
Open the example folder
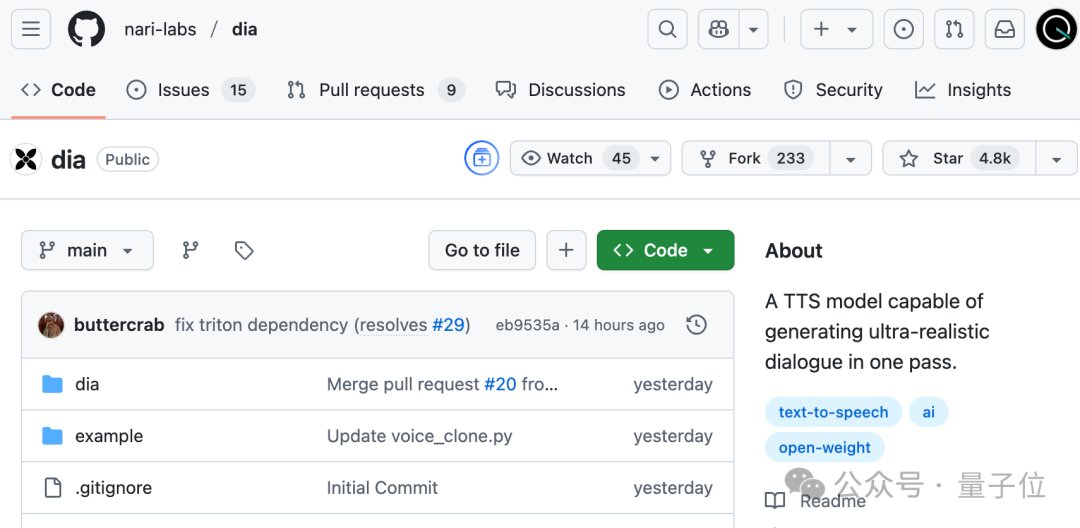[109, 436]
